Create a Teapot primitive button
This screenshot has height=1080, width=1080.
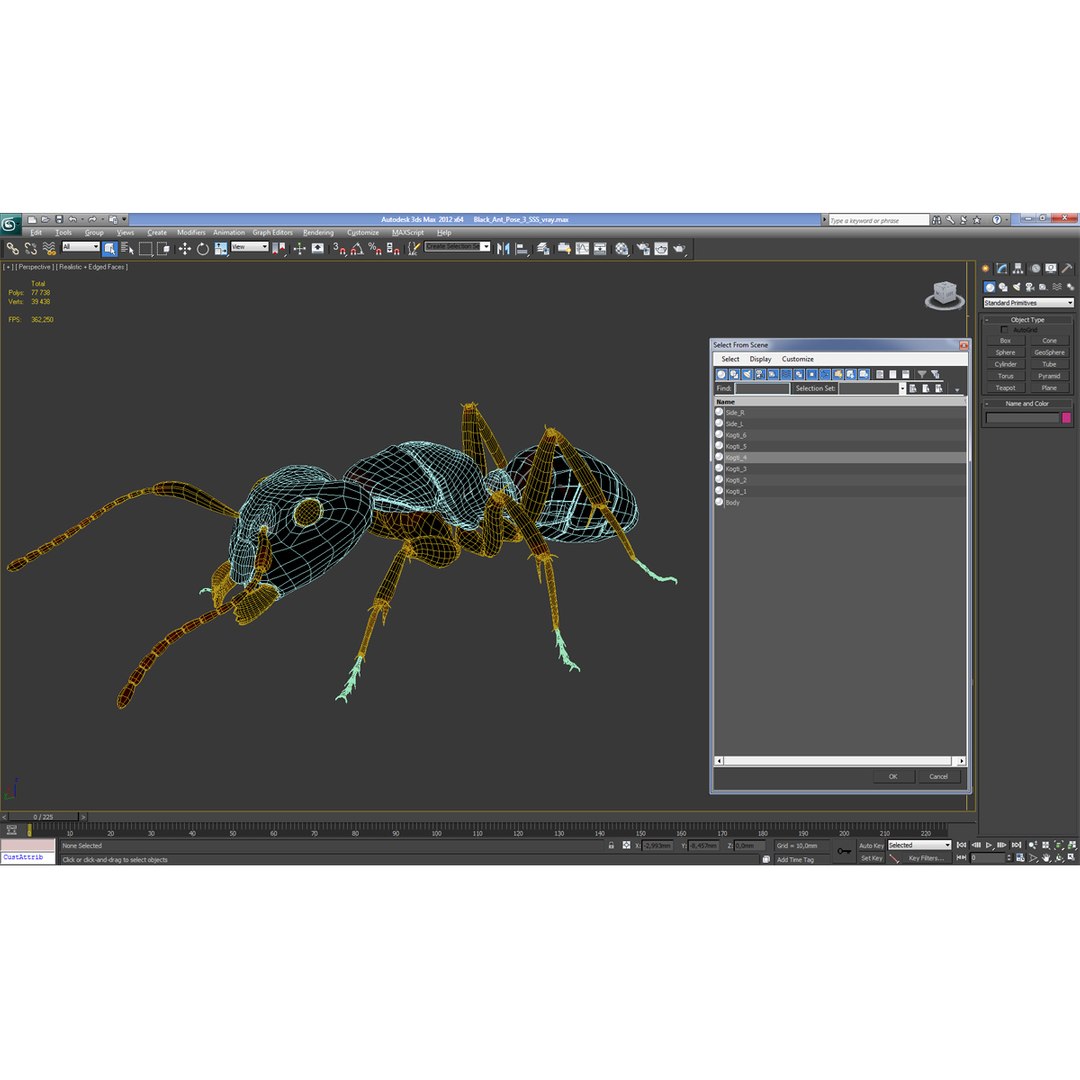pyautogui.click(x=1005, y=388)
